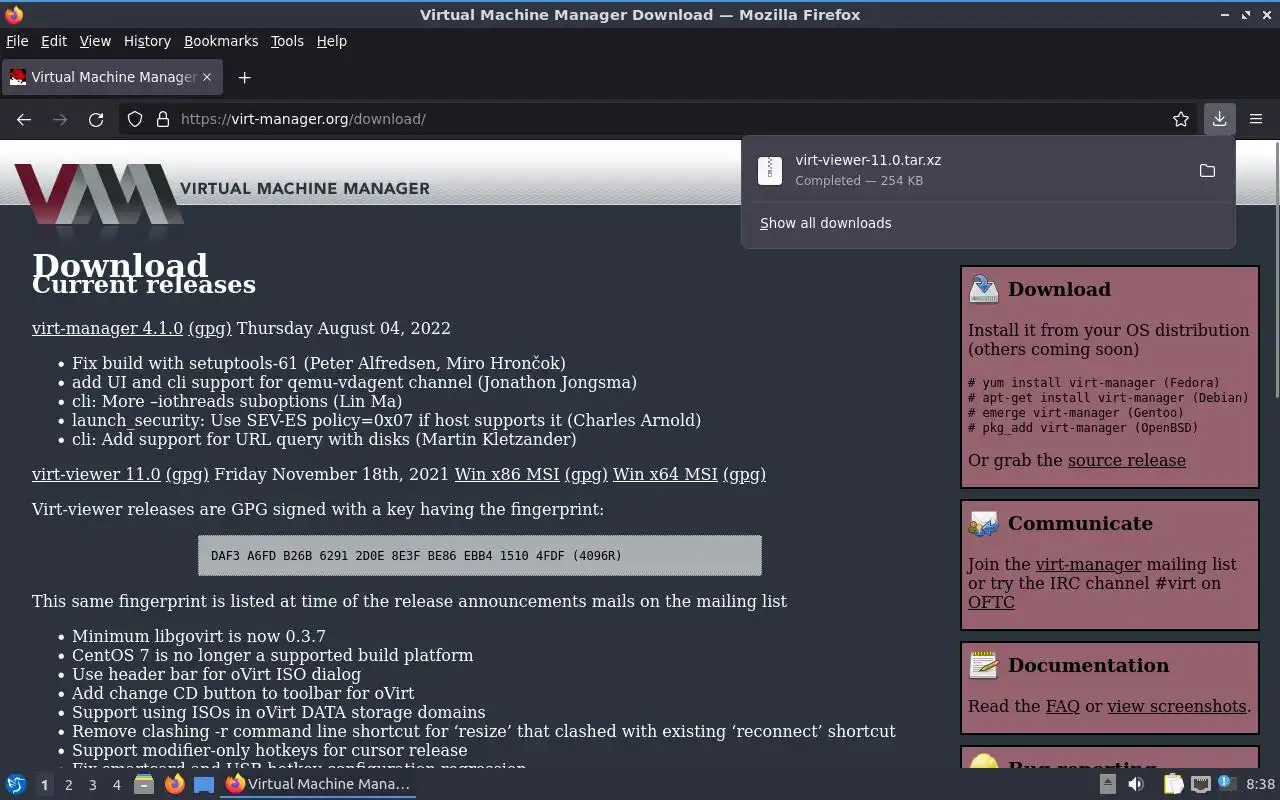Image resolution: width=1280 pixels, height=800 pixels.
Task: Open the File menu
Action: tap(17, 41)
